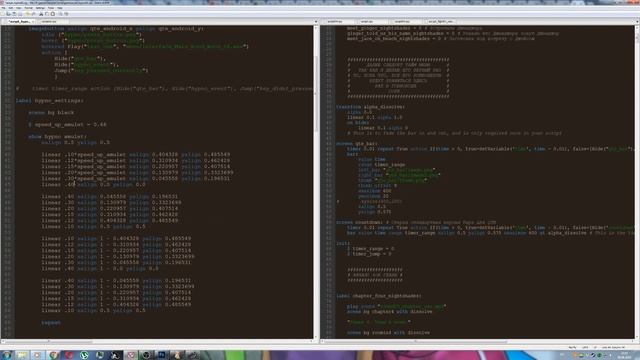This screenshot has height=360, width=640.
Task: Open the Format menu
Action: pos(29,8)
